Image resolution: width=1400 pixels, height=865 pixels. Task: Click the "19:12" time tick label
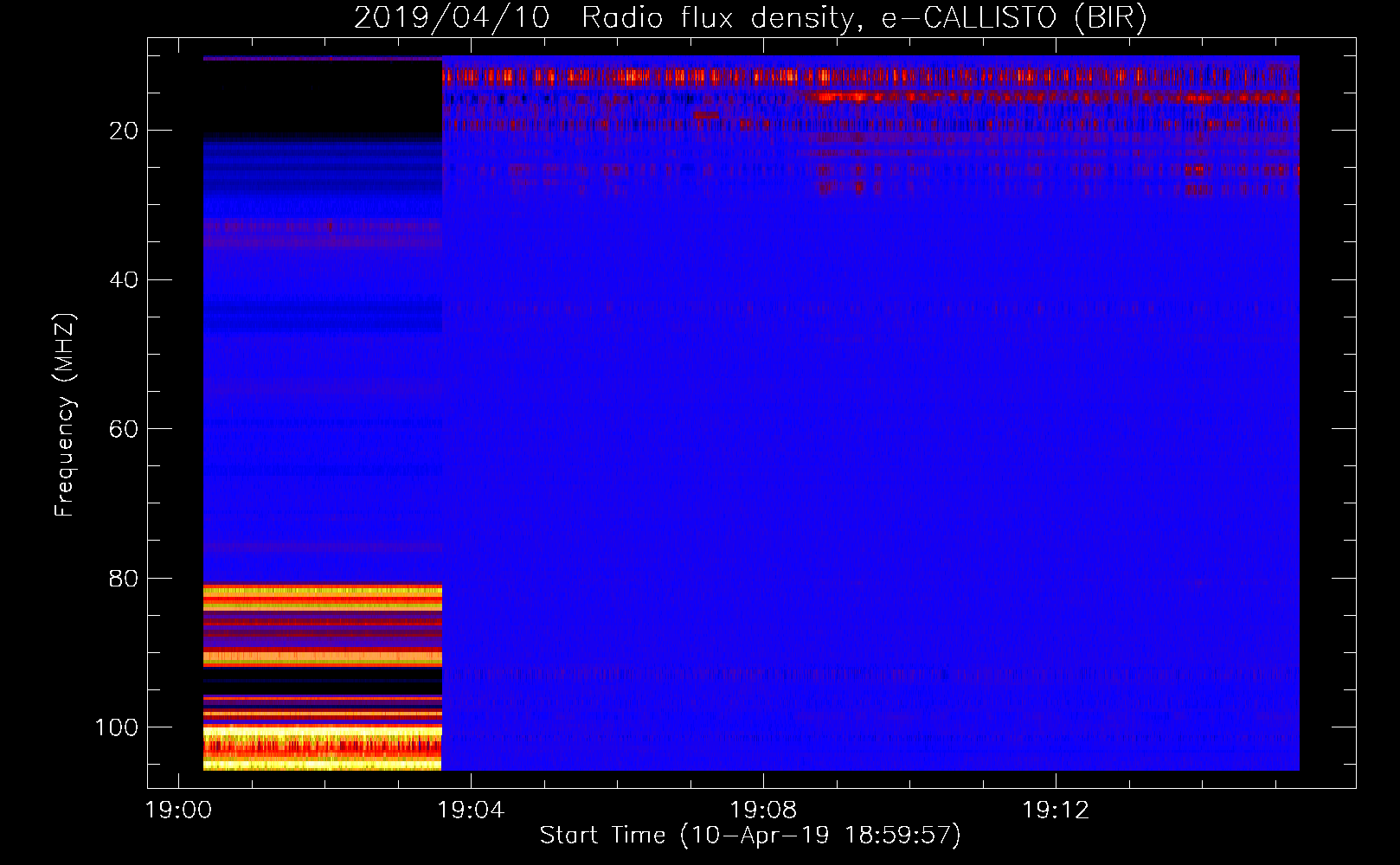point(1056,810)
